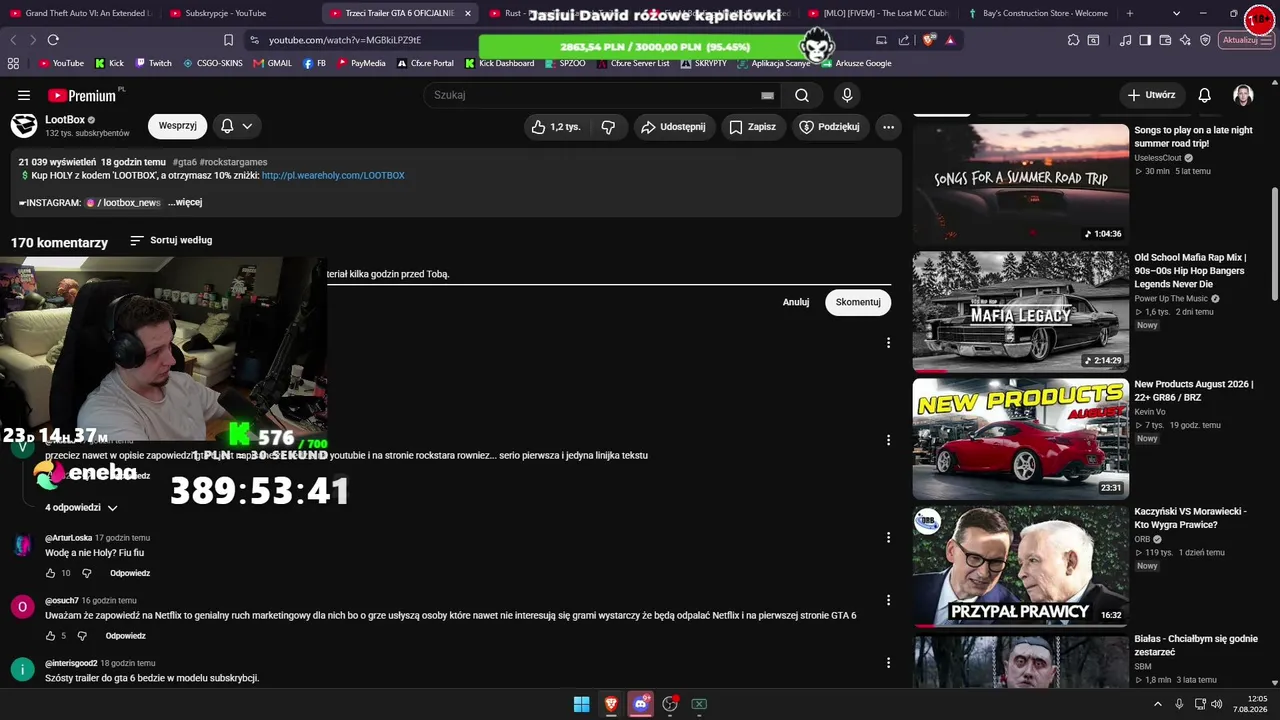
Task: Click the YouTube search magnifier button
Action: (x=801, y=95)
